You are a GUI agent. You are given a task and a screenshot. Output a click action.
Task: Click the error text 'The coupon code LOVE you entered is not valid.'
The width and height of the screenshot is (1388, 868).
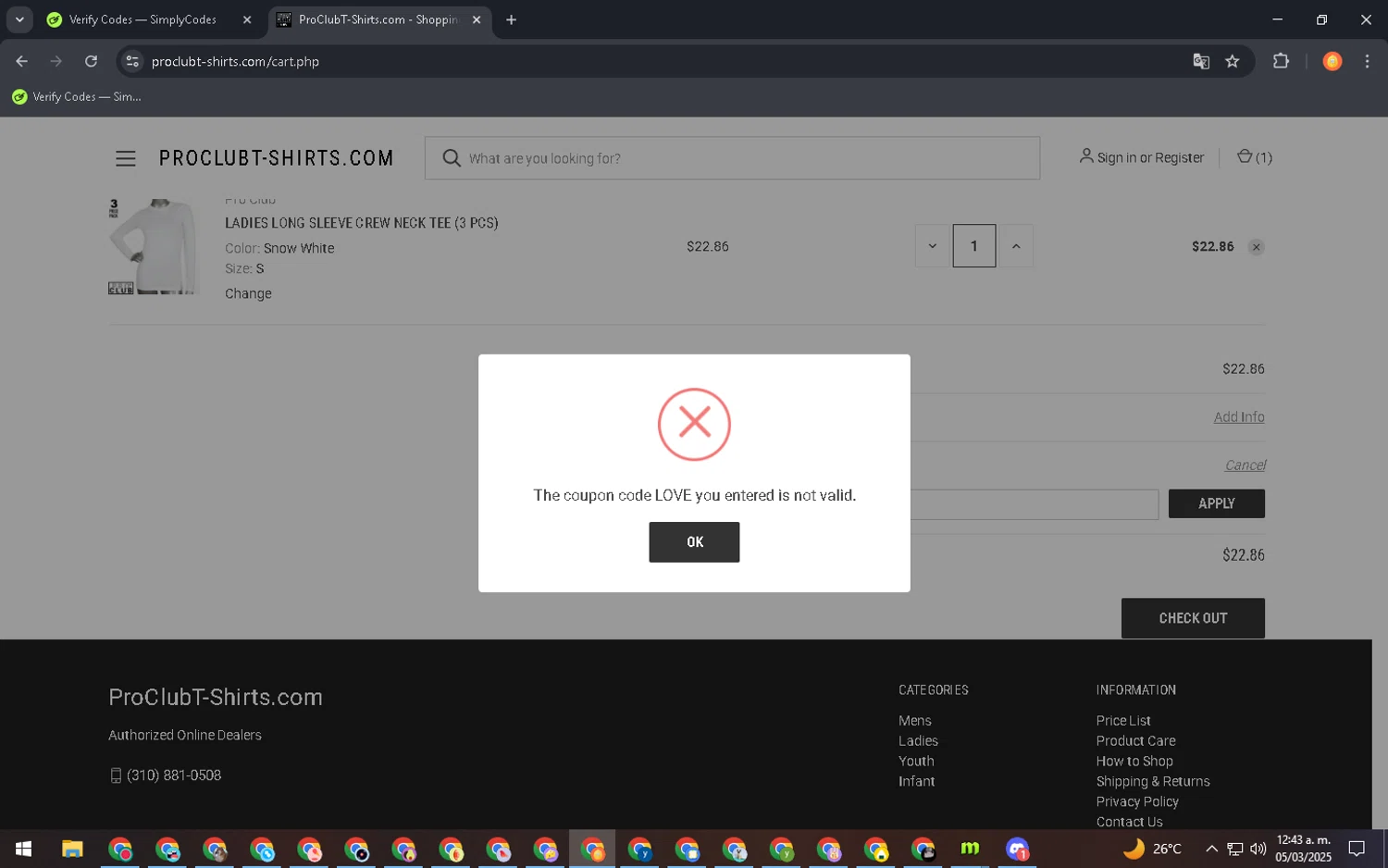(694, 496)
